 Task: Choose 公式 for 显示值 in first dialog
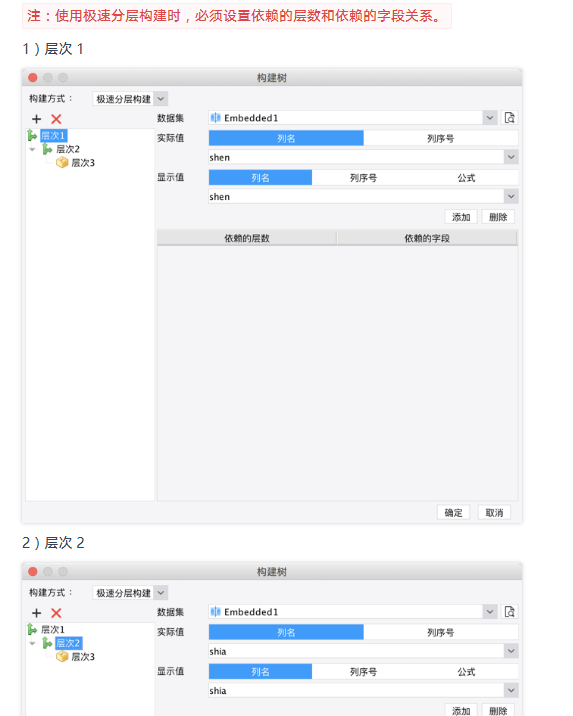click(x=466, y=178)
